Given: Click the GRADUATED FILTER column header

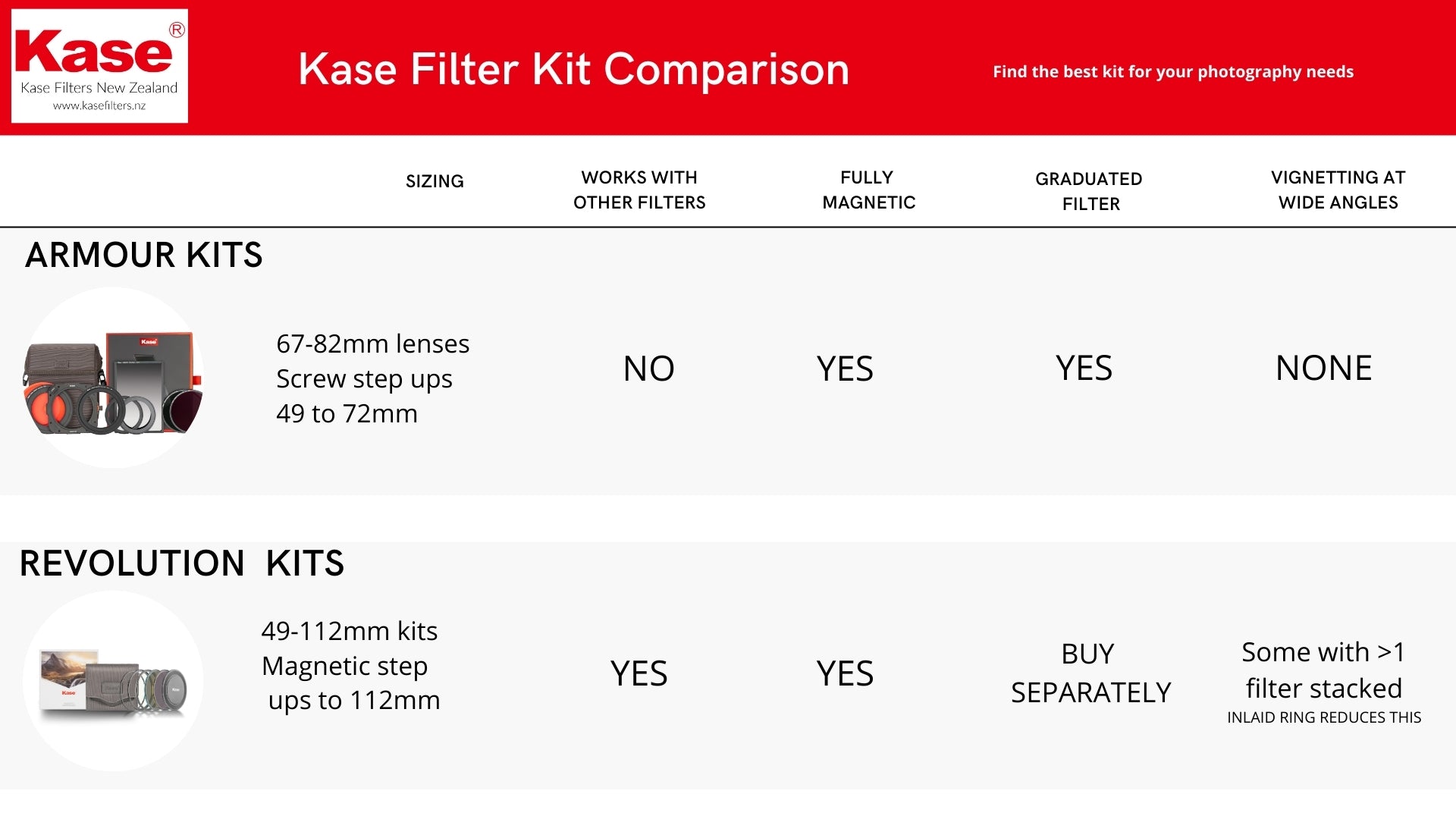Looking at the screenshot, I should (1090, 191).
